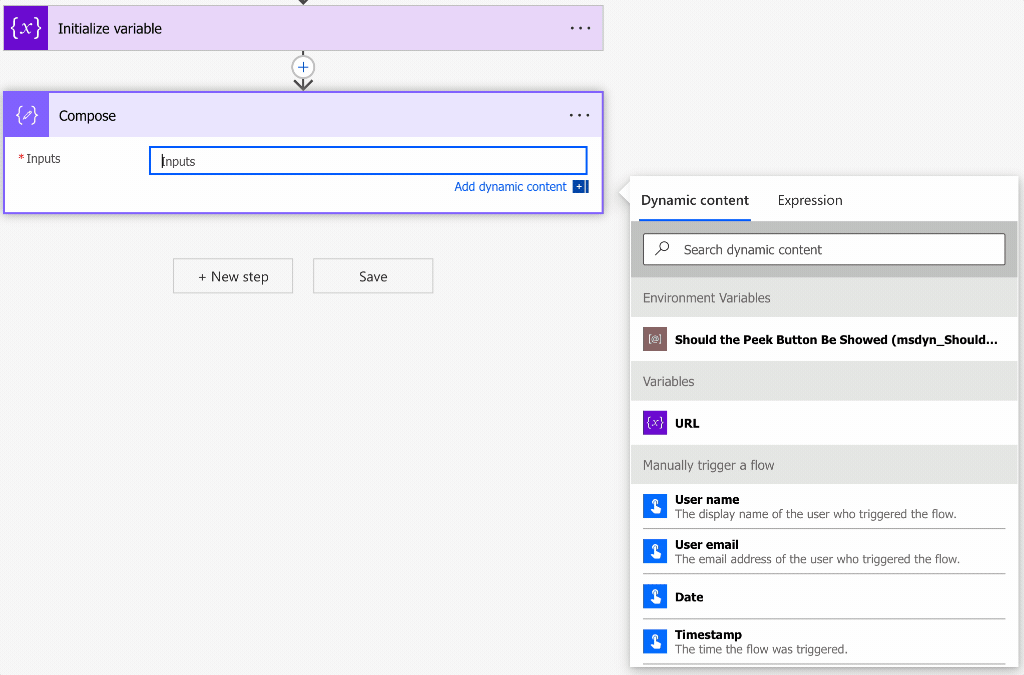This screenshot has width=1024, height=675.
Task: Click the environment variable icon for Peek Button
Action: tap(655, 339)
